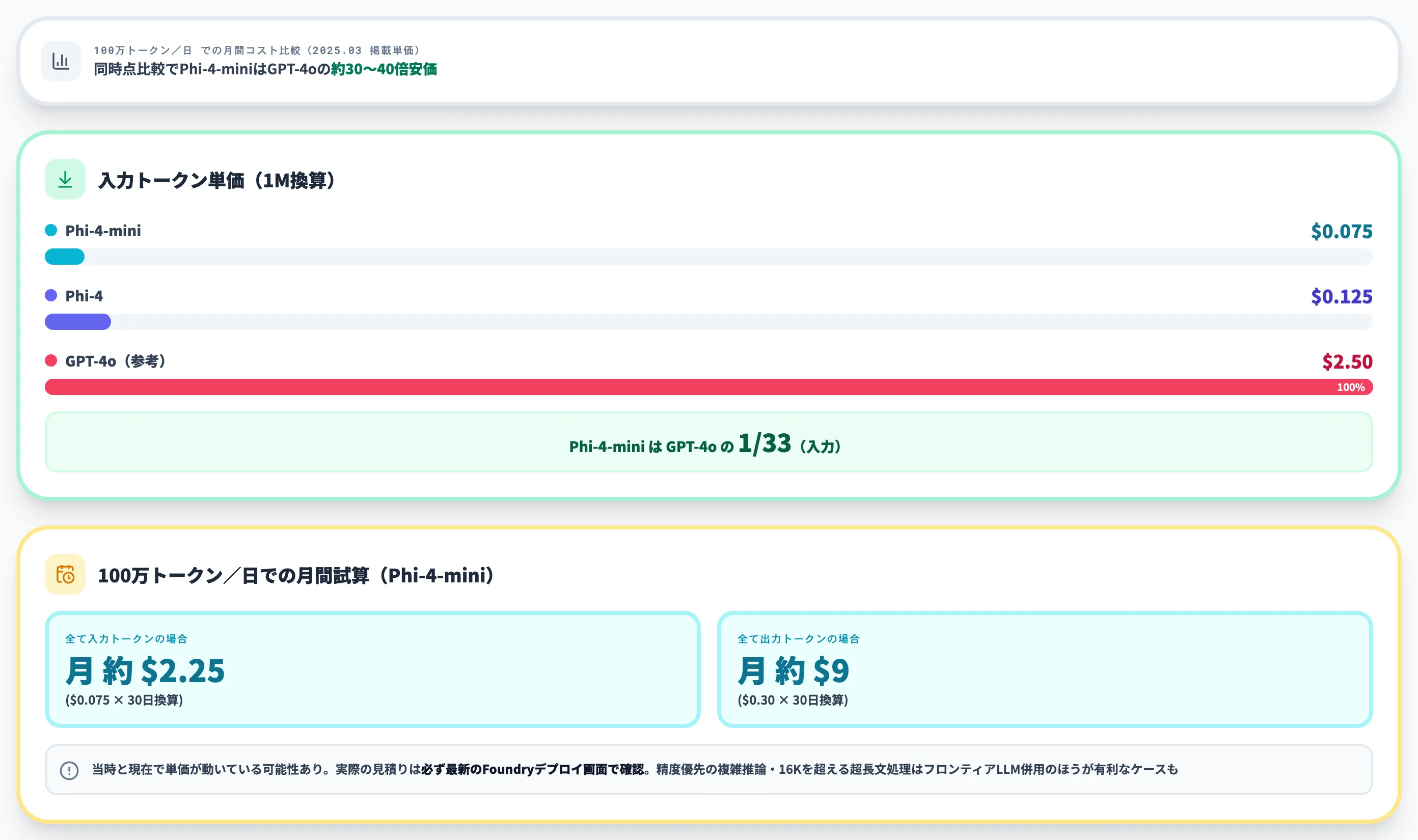Click the bold text "必ず最新のFoundryデプロイ画面で確認"
Image resolution: width=1418 pixels, height=840 pixels.
(532, 770)
